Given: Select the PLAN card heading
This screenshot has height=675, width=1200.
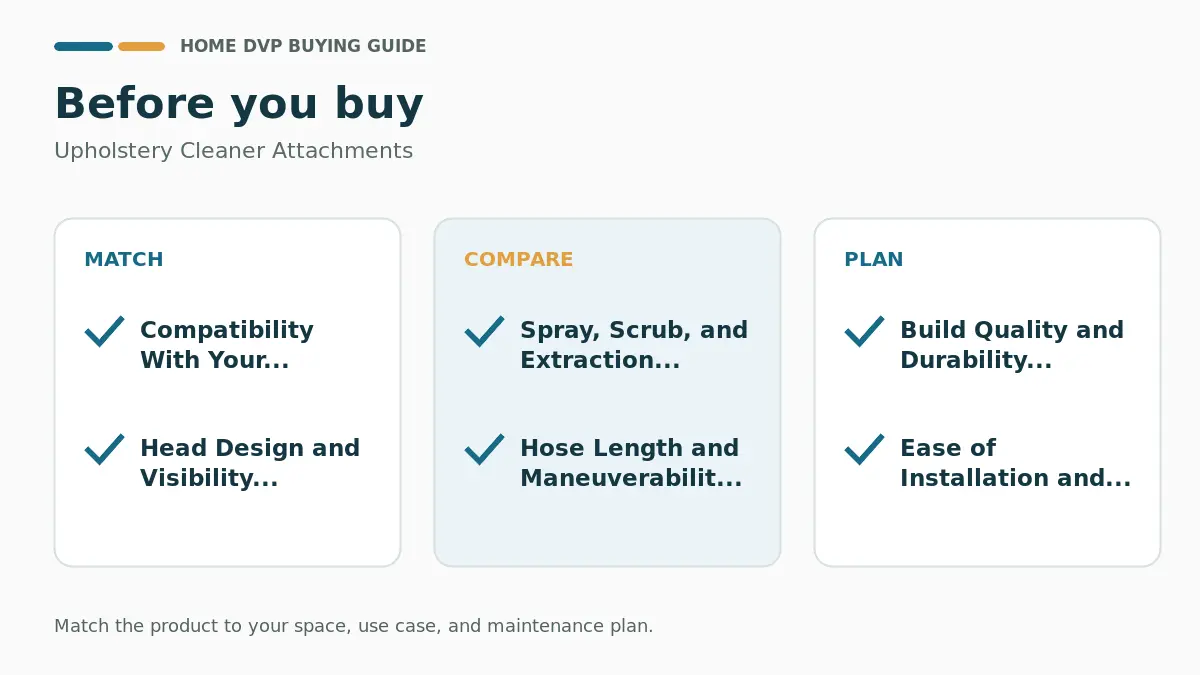Looking at the screenshot, I should pyautogui.click(x=874, y=259).
